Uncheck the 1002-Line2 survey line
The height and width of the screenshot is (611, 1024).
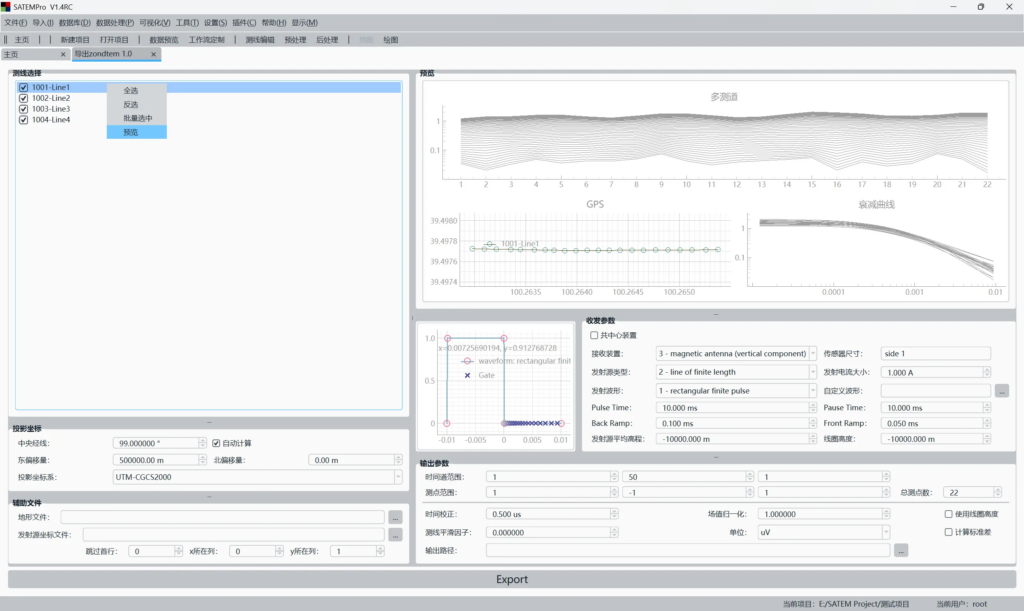pyautogui.click(x=24, y=98)
